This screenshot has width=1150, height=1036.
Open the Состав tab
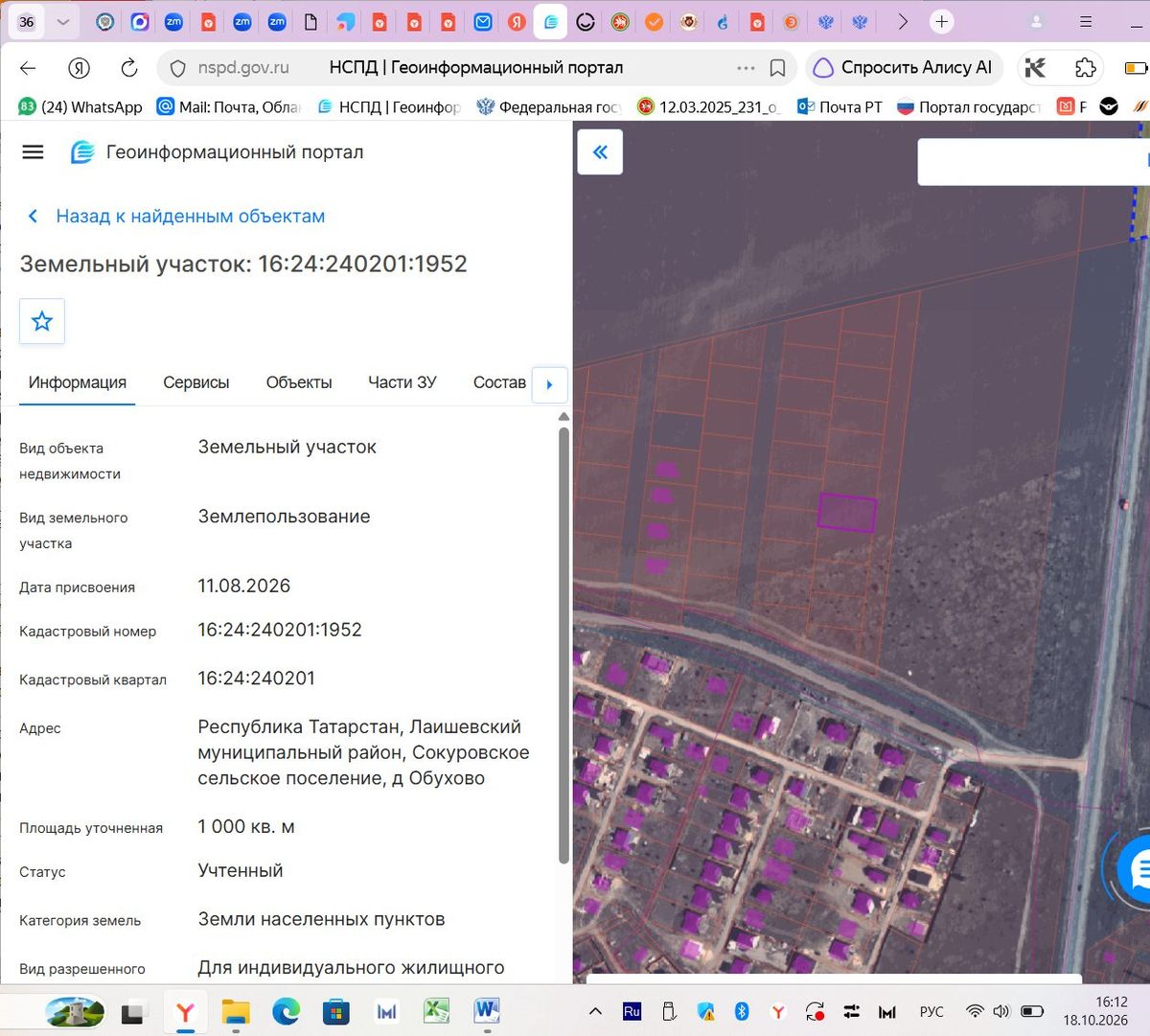[x=499, y=382]
